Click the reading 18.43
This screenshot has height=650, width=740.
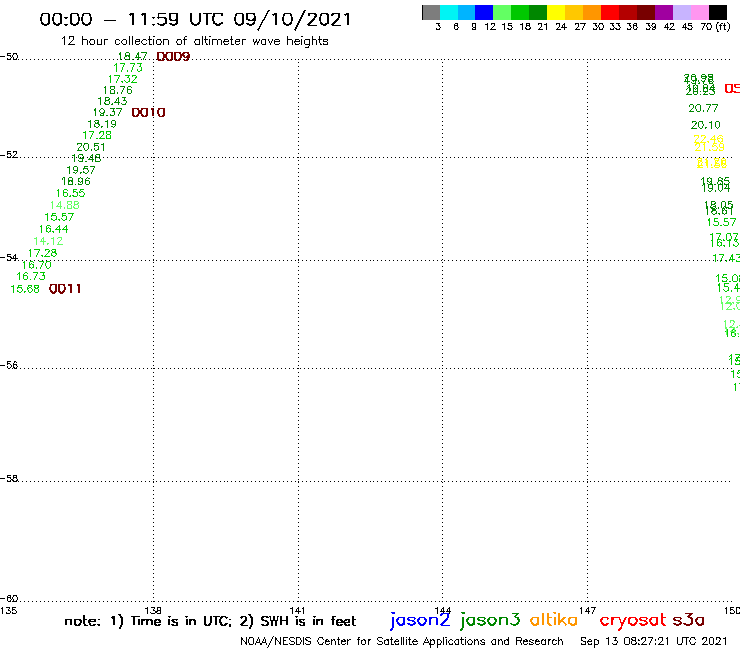click(112, 101)
